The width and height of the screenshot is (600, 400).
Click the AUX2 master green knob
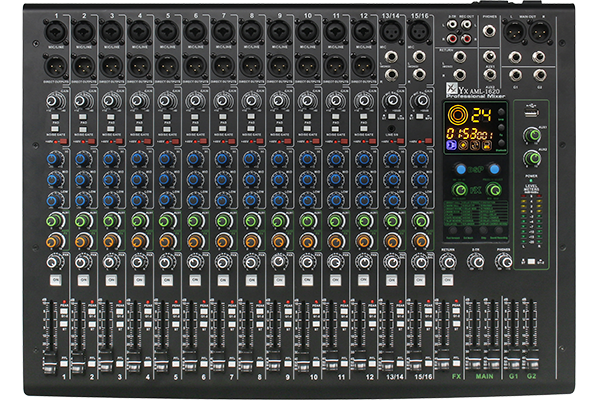(532, 158)
